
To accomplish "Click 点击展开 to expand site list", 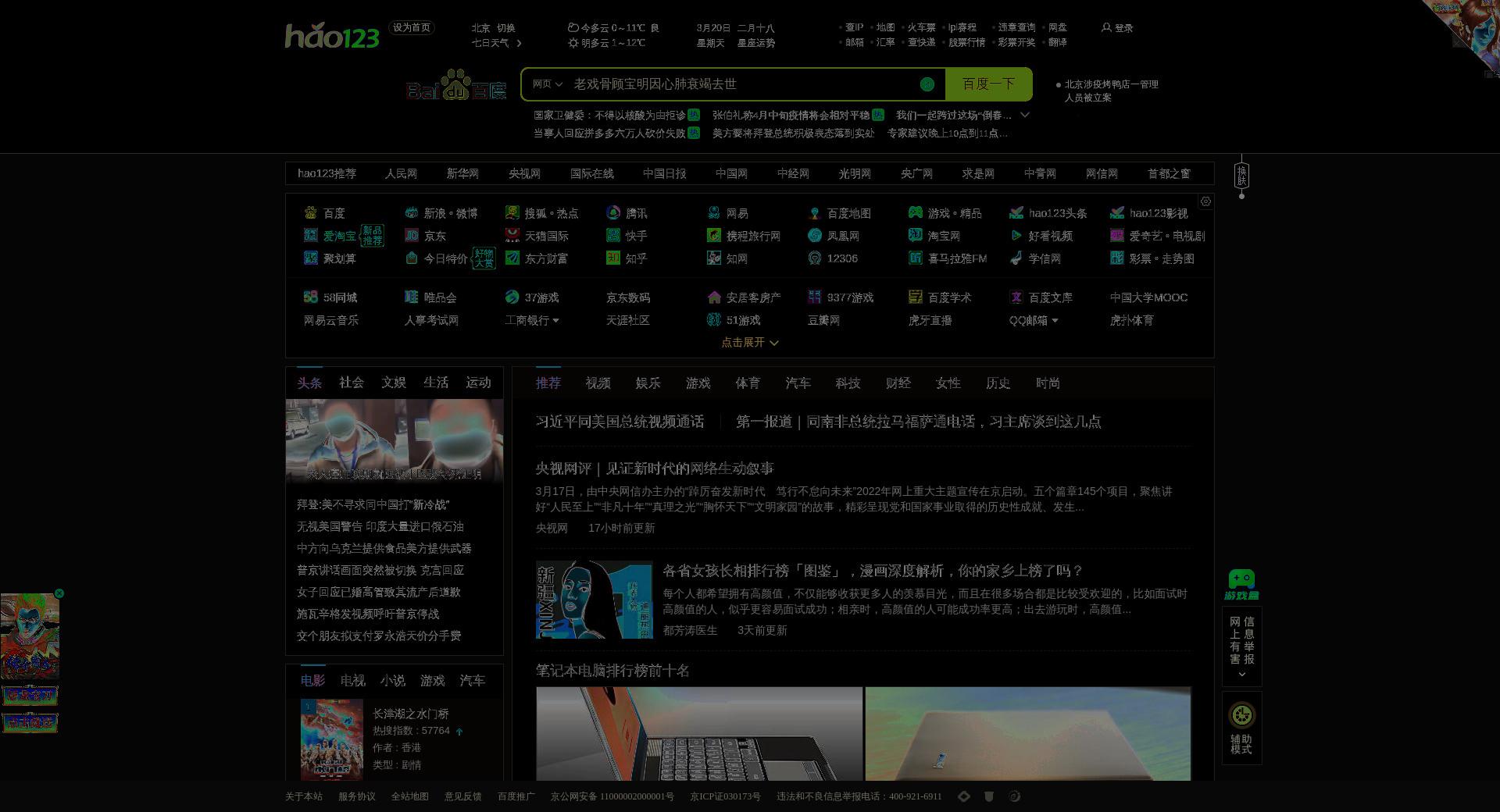I will (749, 342).
